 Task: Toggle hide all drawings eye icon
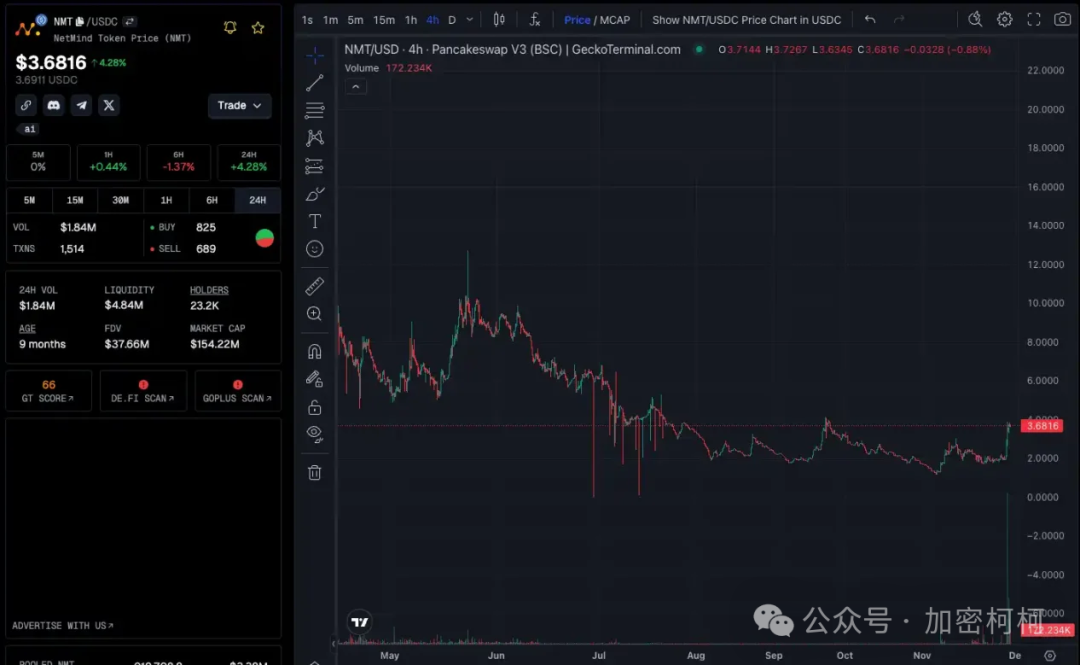click(315, 434)
